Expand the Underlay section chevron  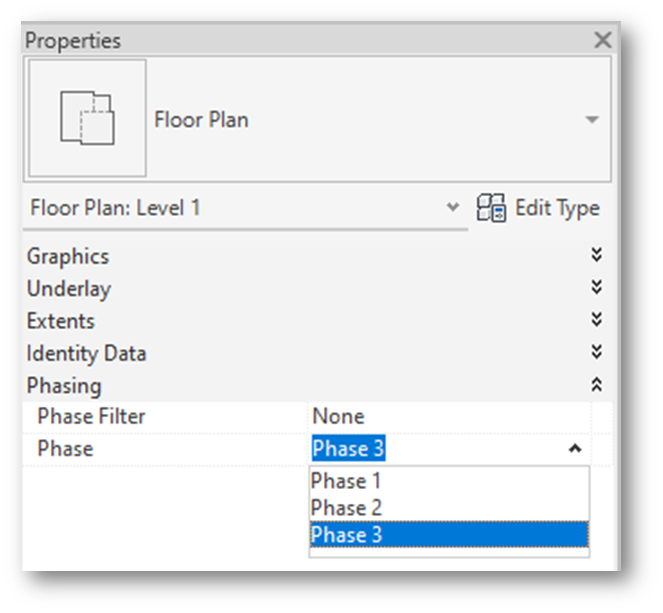click(x=597, y=288)
